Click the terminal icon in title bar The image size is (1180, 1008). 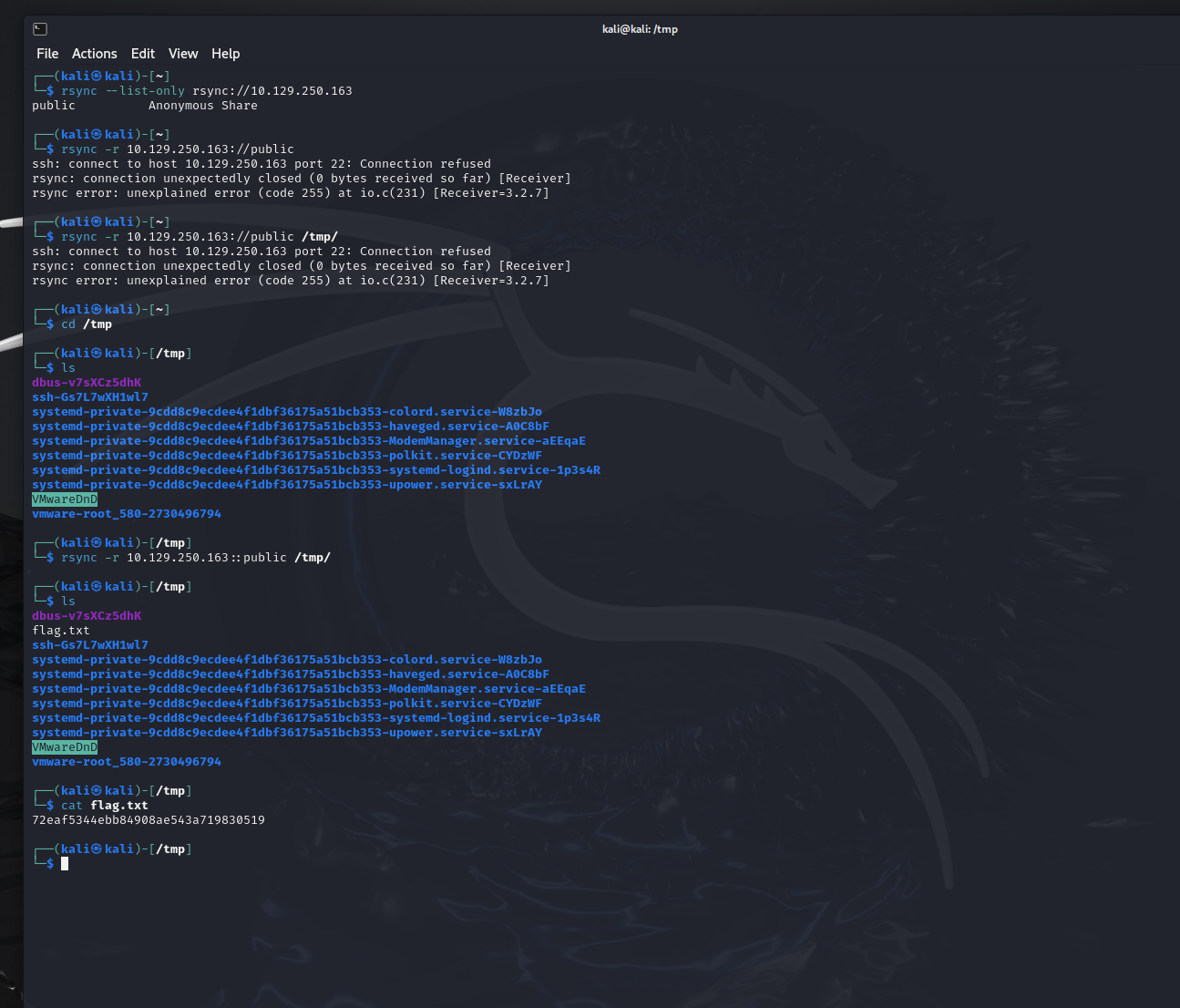tap(40, 29)
